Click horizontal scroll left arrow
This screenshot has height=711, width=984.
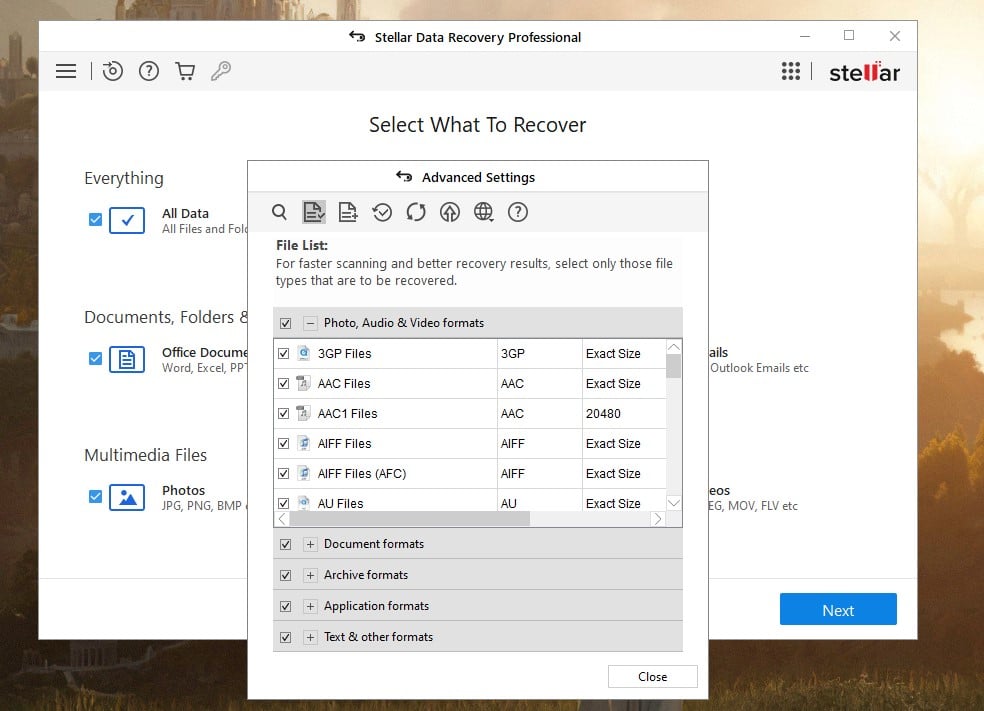pyautogui.click(x=282, y=519)
